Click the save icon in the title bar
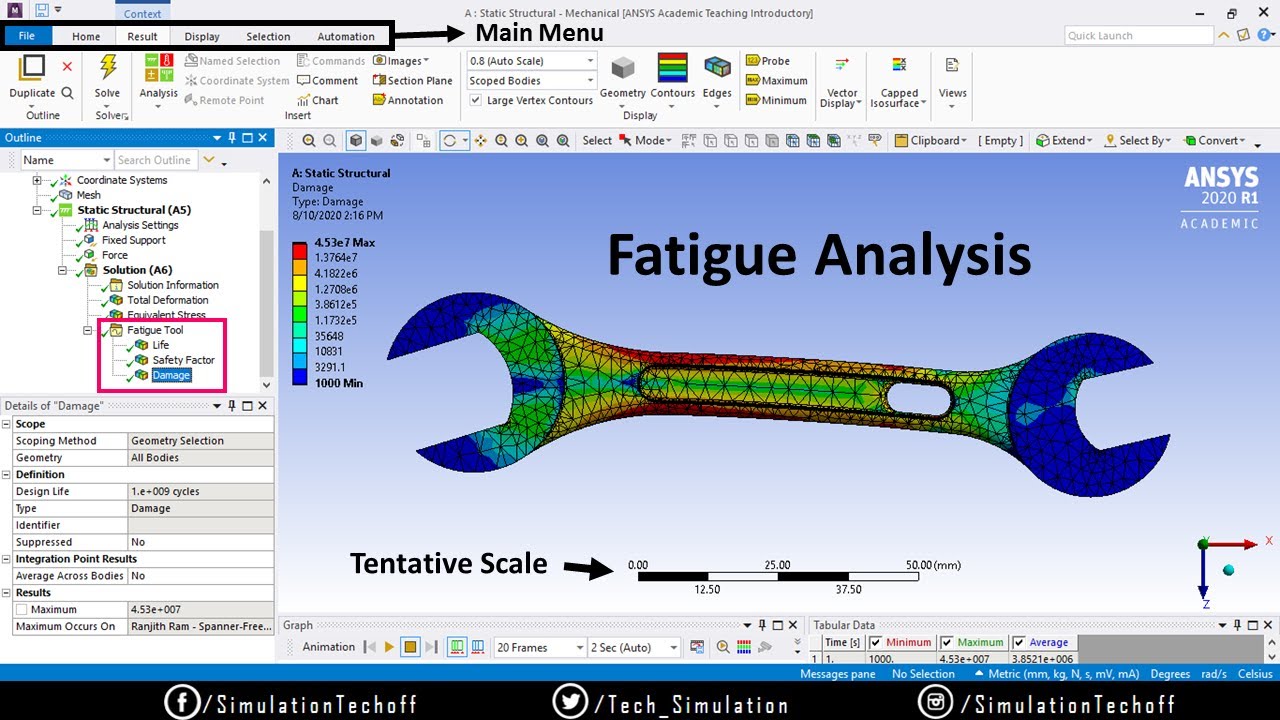This screenshot has height=720, width=1280. 41,11
